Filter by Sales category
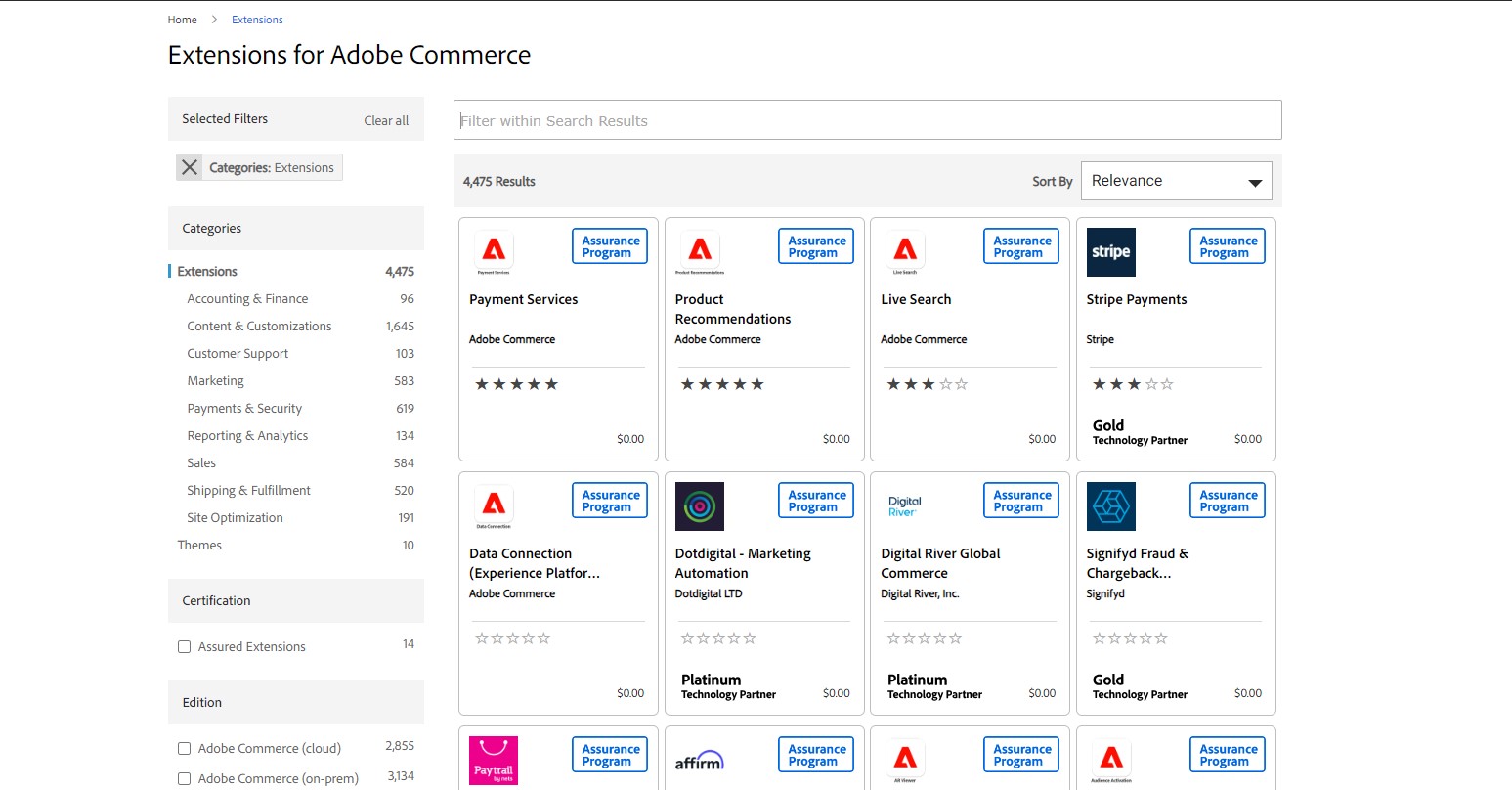The image size is (1512, 790). [x=201, y=462]
